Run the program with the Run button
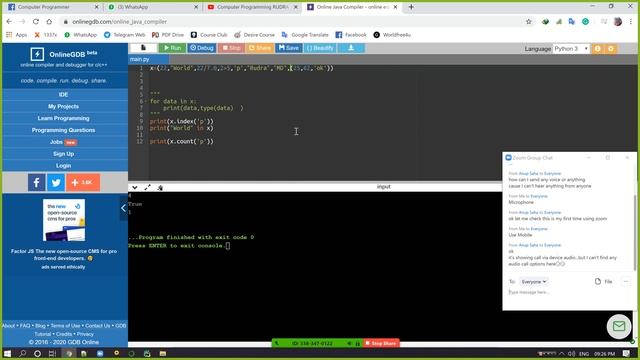The image size is (640, 360). coord(173,48)
